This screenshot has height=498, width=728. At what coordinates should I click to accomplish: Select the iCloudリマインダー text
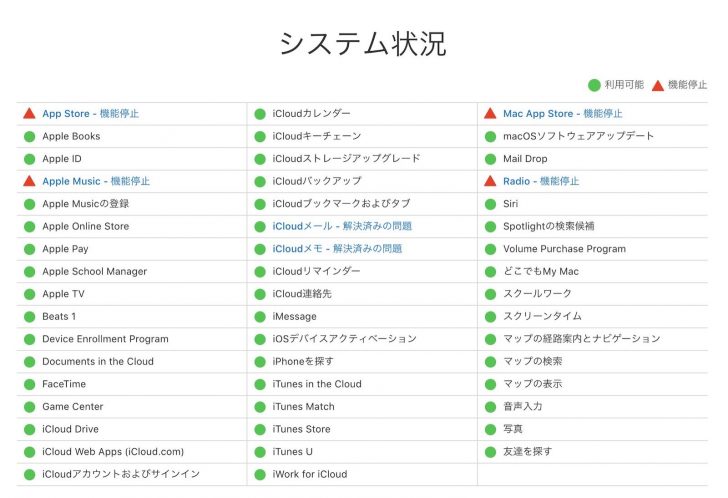(316, 272)
